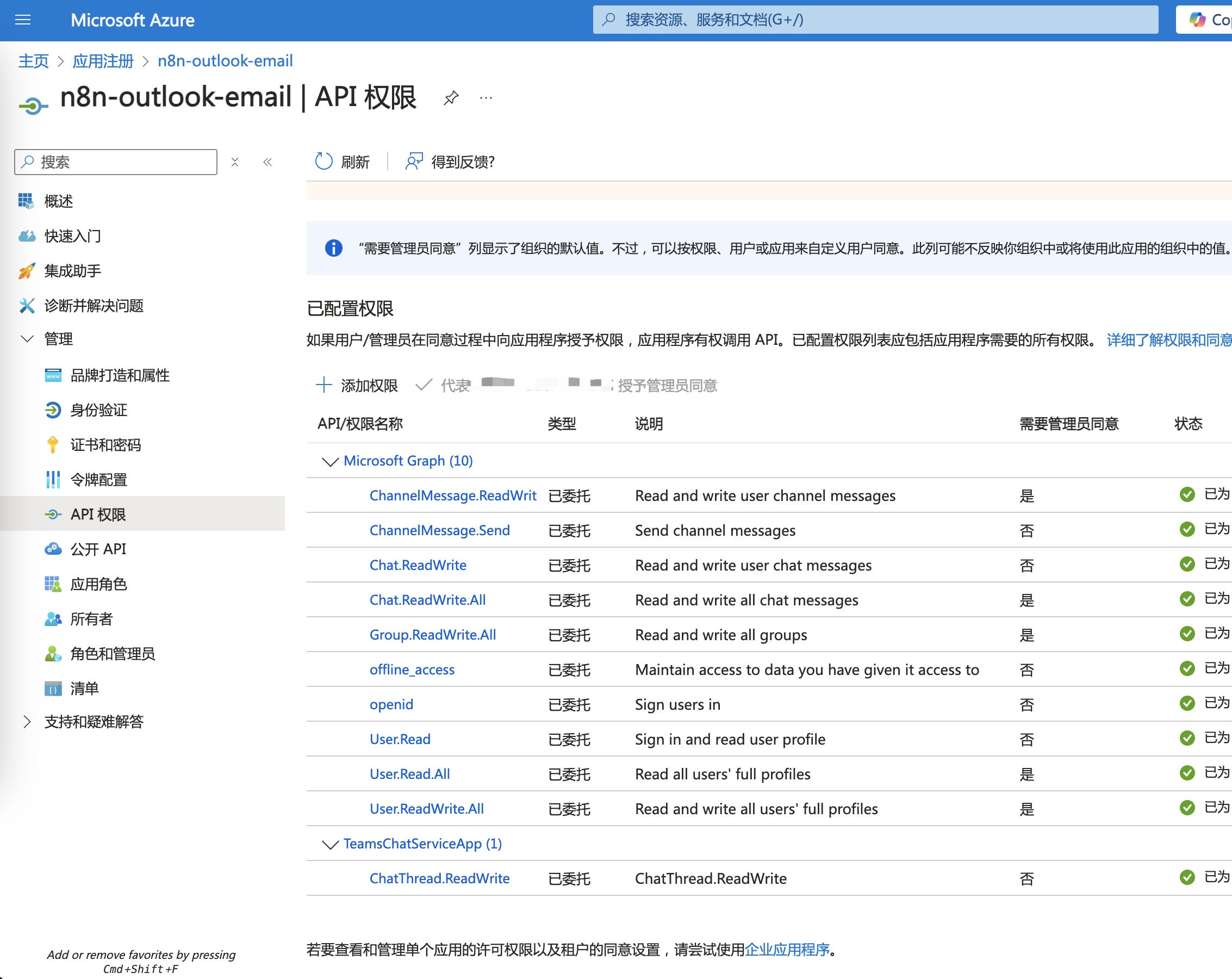Open 快速入门 in the sidebar
1232x979 pixels.
[x=72, y=236]
